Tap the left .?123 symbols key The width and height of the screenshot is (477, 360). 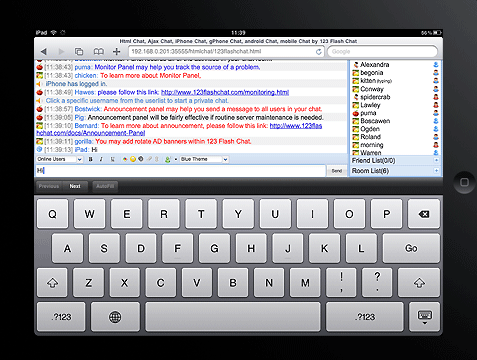point(61,317)
